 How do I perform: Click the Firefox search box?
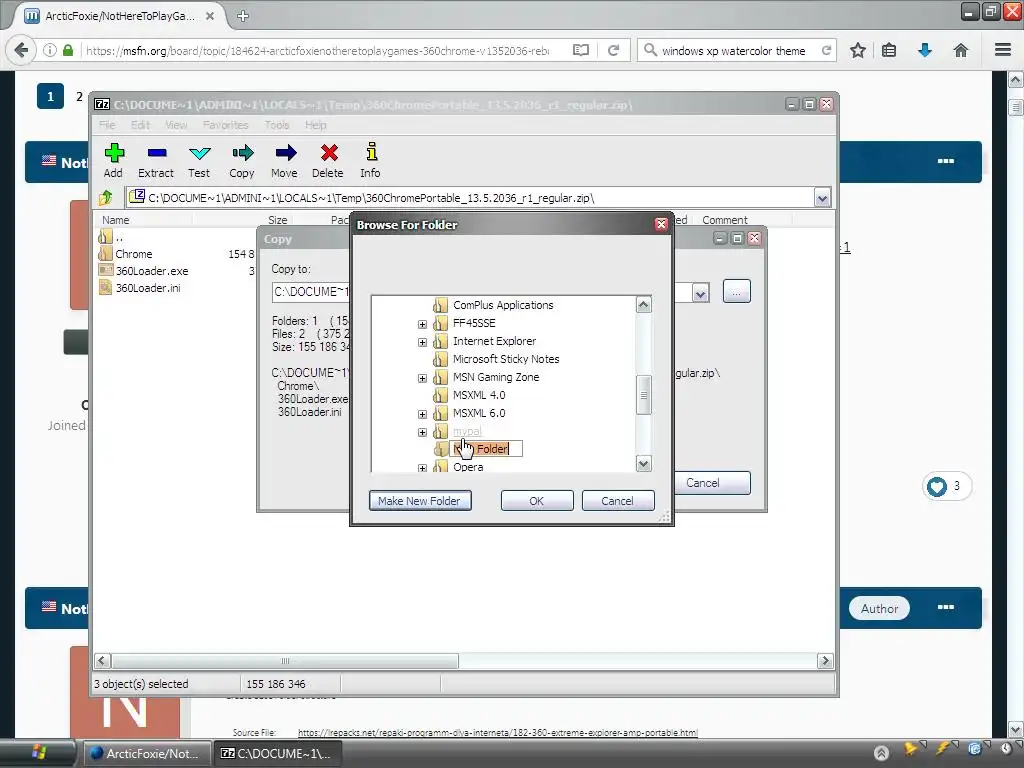[736, 50]
